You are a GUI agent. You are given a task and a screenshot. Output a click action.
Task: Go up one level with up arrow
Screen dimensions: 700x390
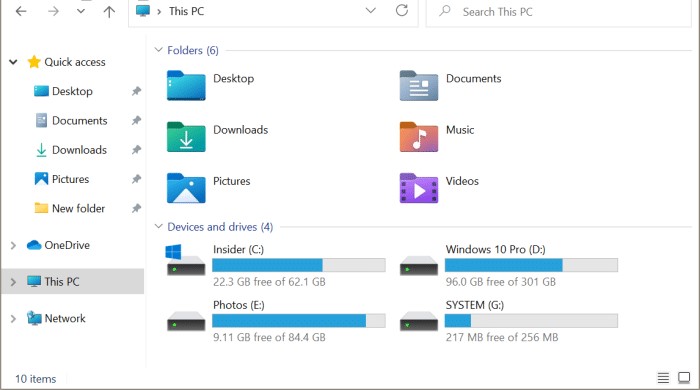click(x=109, y=11)
